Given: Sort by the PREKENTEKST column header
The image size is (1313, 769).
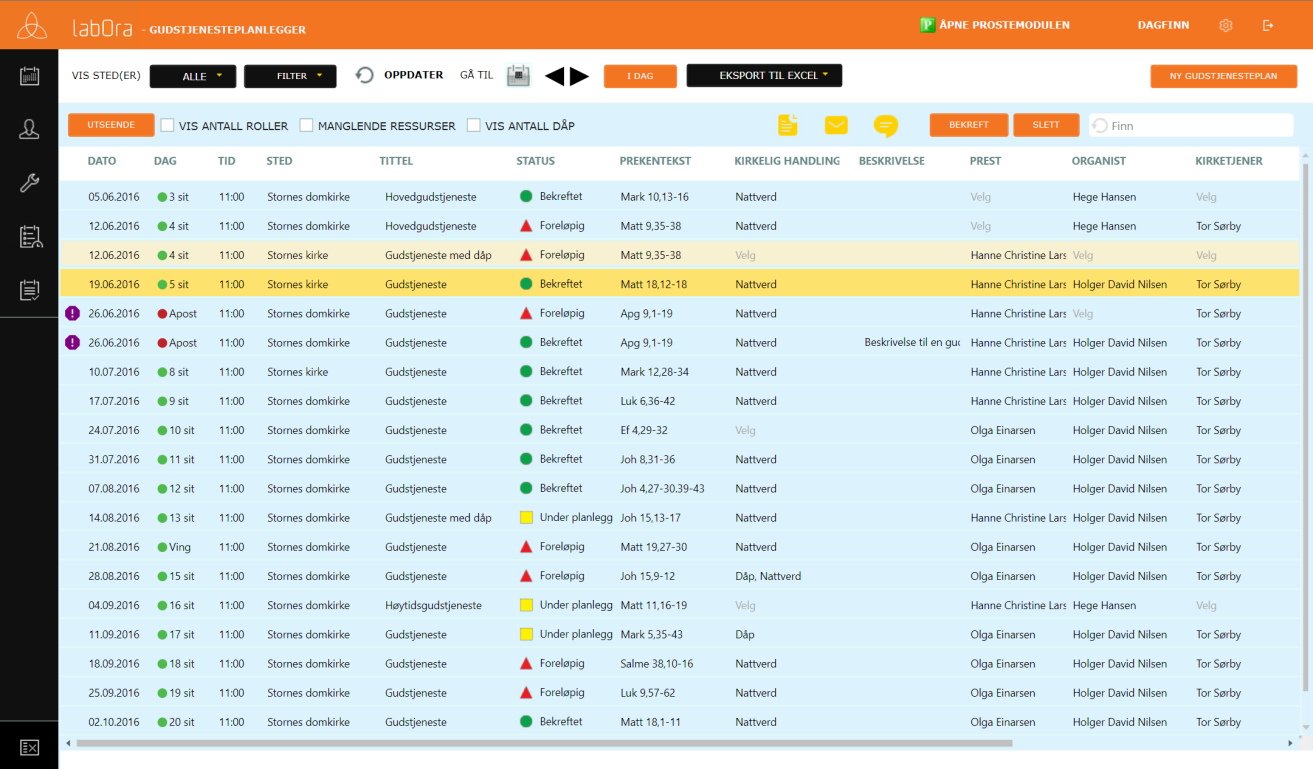Looking at the screenshot, I should pyautogui.click(x=655, y=161).
